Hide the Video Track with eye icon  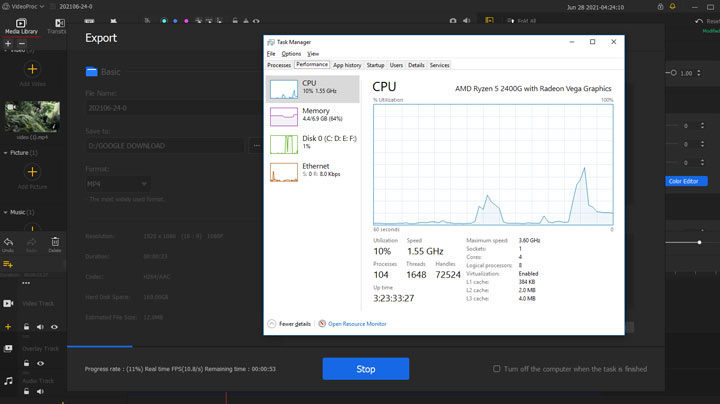pos(54,327)
